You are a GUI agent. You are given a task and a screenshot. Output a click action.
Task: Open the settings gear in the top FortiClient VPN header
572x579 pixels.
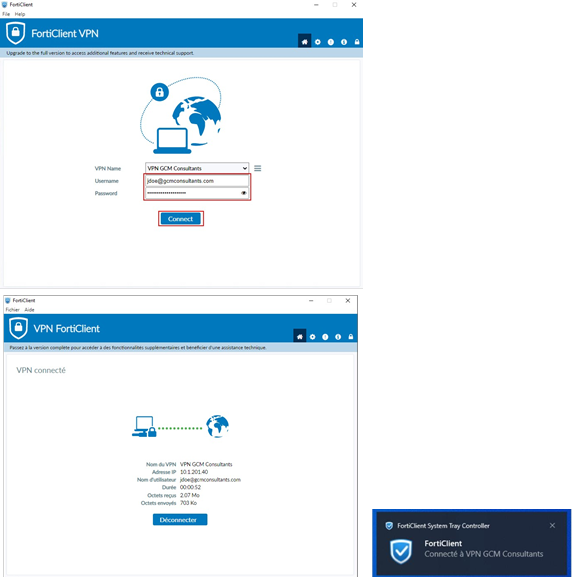point(318,42)
